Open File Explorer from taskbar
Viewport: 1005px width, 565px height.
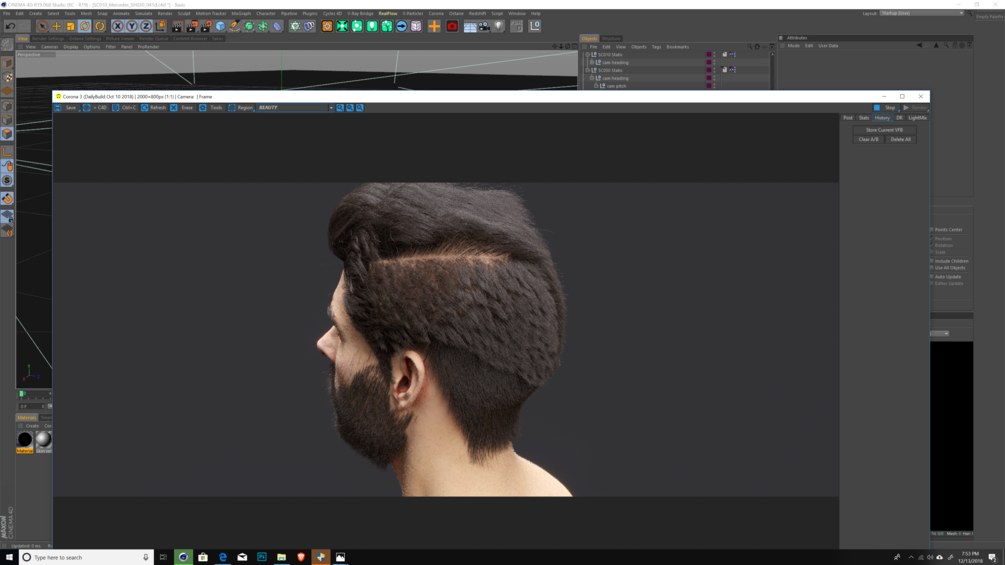tap(281, 557)
